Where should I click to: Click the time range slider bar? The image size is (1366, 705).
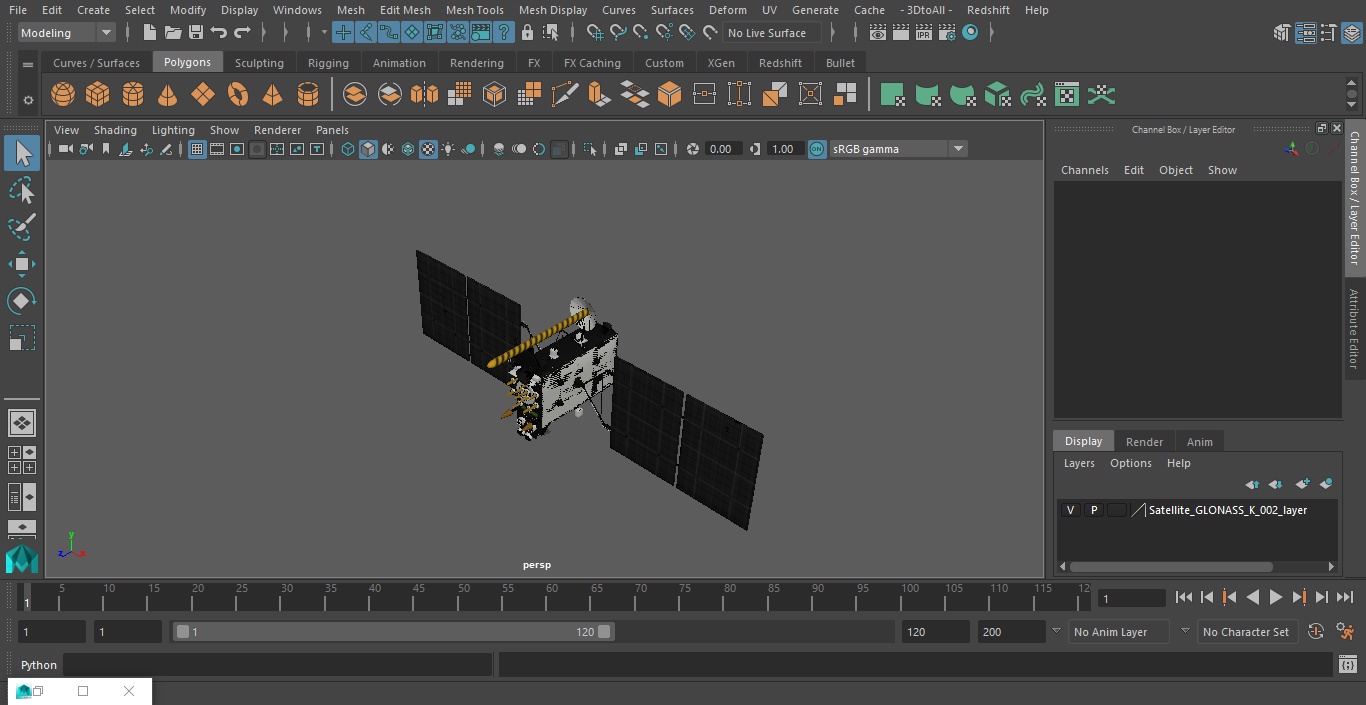(394, 632)
